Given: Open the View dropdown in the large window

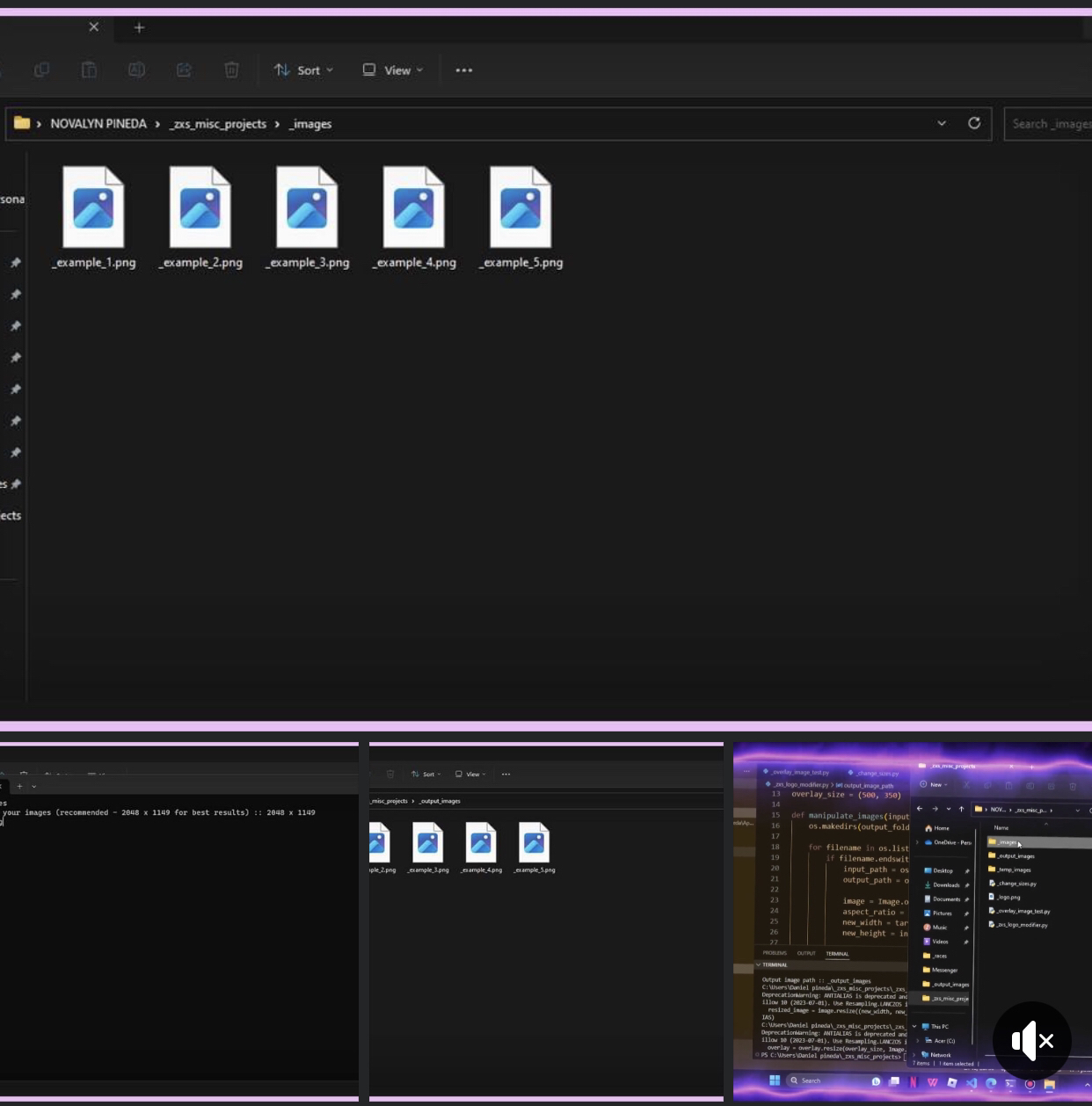Looking at the screenshot, I should coord(393,69).
